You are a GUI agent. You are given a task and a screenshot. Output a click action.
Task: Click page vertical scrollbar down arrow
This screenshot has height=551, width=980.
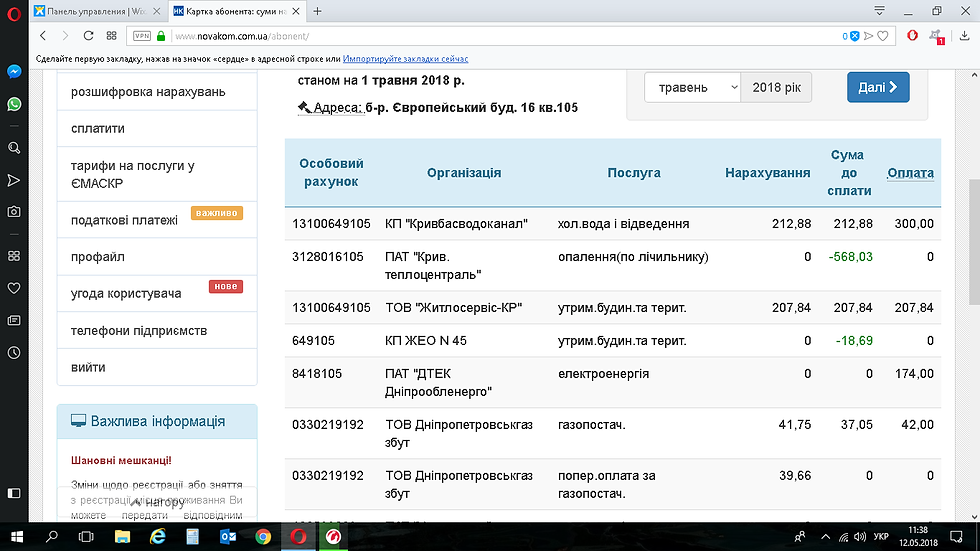[974, 517]
